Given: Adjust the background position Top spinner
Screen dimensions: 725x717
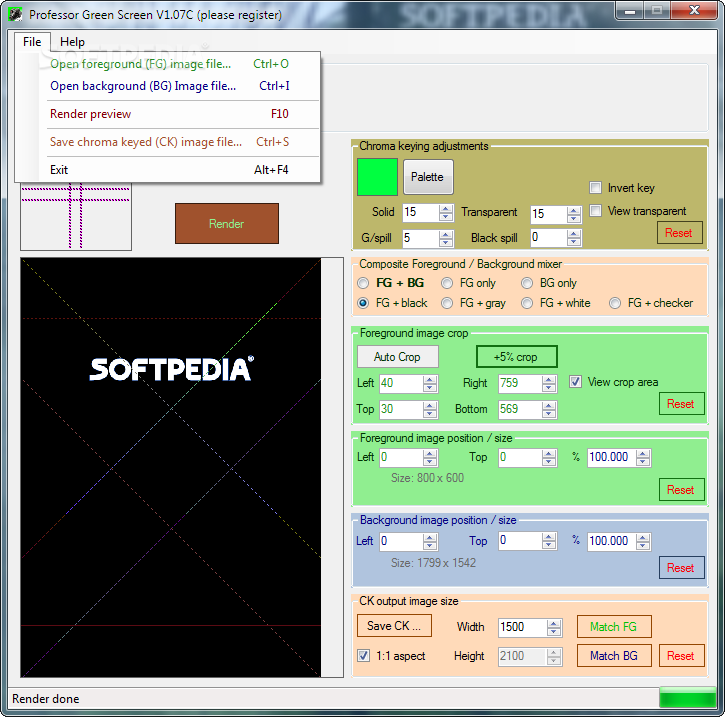Looking at the screenshot, I should point(549,541).
